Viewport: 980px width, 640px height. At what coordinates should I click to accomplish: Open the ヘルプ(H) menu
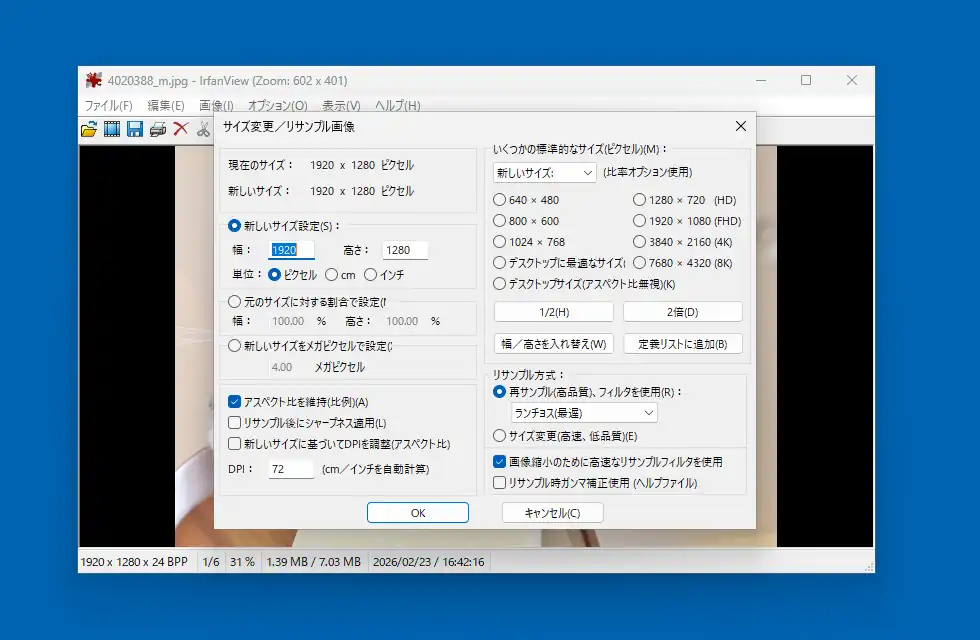[397, 106]
